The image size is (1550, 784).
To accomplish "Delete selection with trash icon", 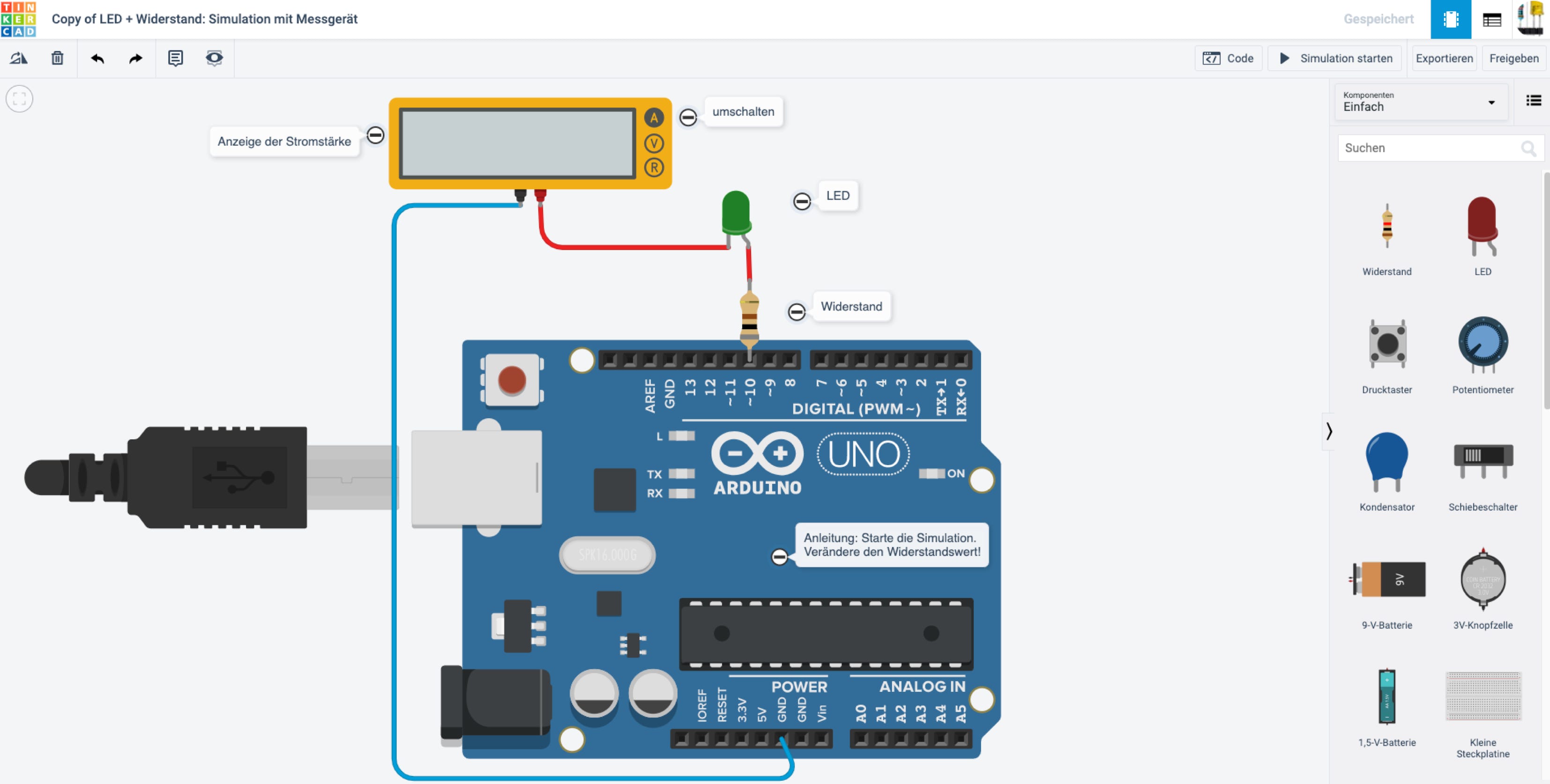I will pos(57,59).
